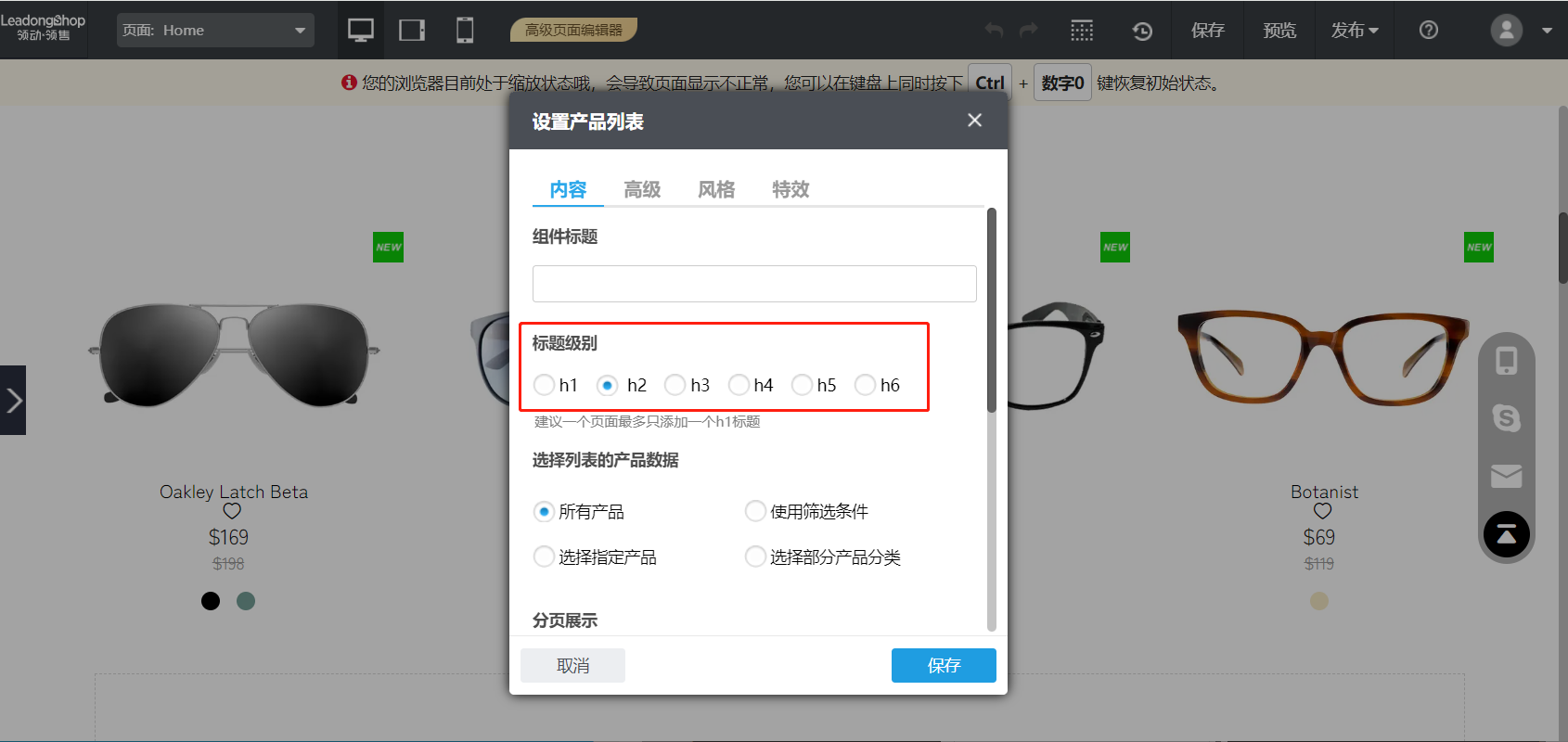Open the 页面 Home page dropdown
1568x742 pixels.
(x=215, y=31)
